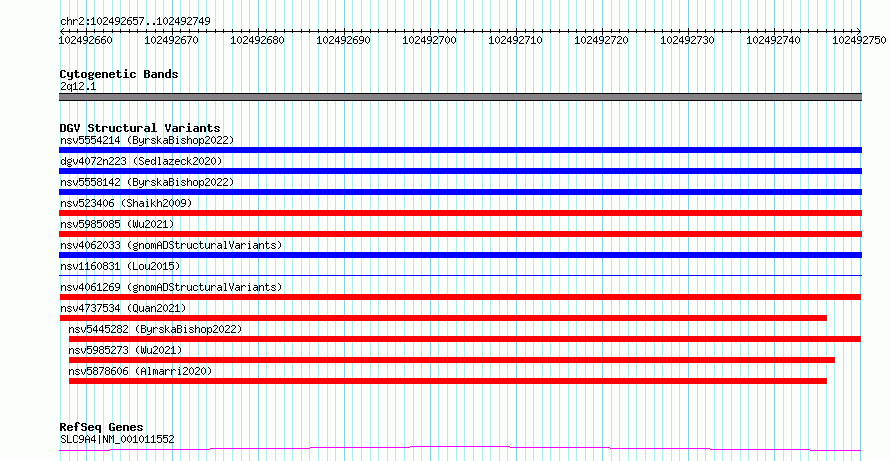Click the thin nsv1160831 (Lou2015) line
Screen dimensions: 890x461
(x=460, y=275)
